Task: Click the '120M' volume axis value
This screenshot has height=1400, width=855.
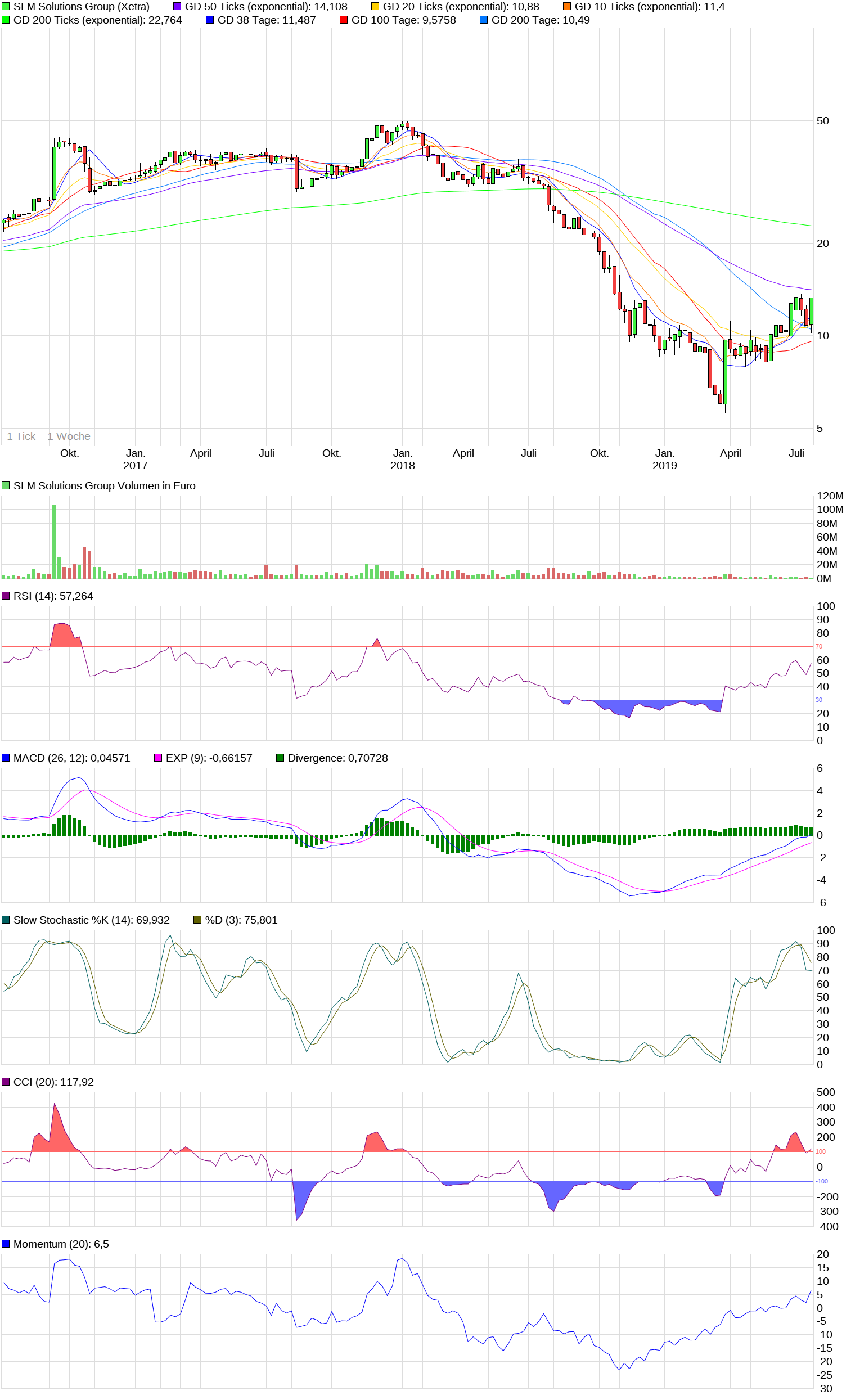Action: pos(830,496)
